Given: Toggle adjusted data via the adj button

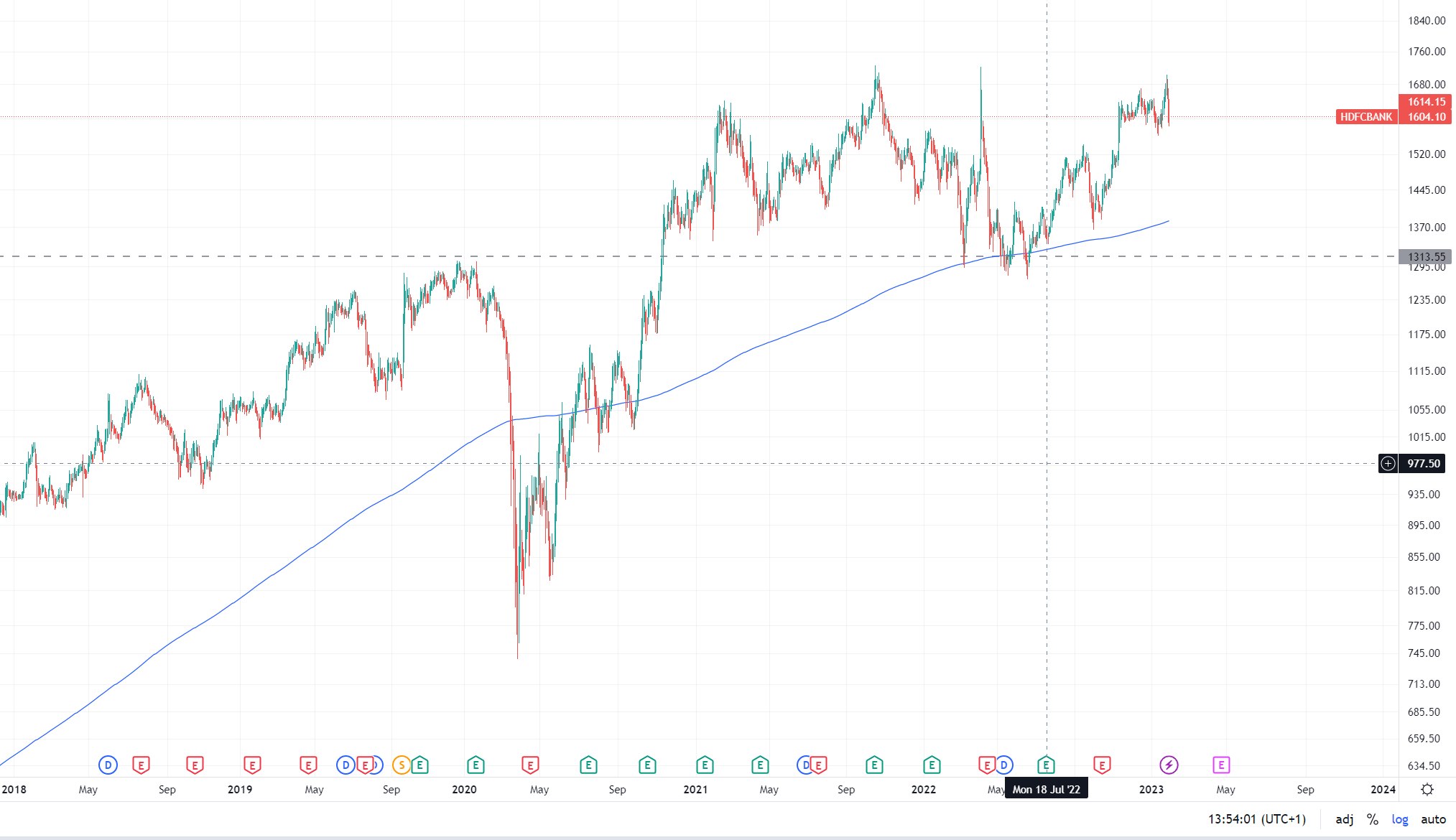Looking at the screenshot, I should pos(1345,818).
